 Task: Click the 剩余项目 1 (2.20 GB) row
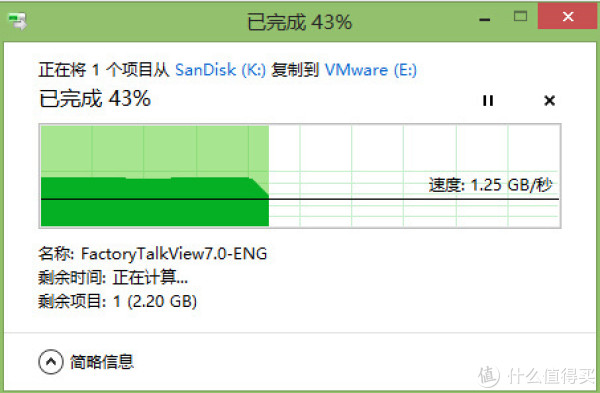(117, 302)
